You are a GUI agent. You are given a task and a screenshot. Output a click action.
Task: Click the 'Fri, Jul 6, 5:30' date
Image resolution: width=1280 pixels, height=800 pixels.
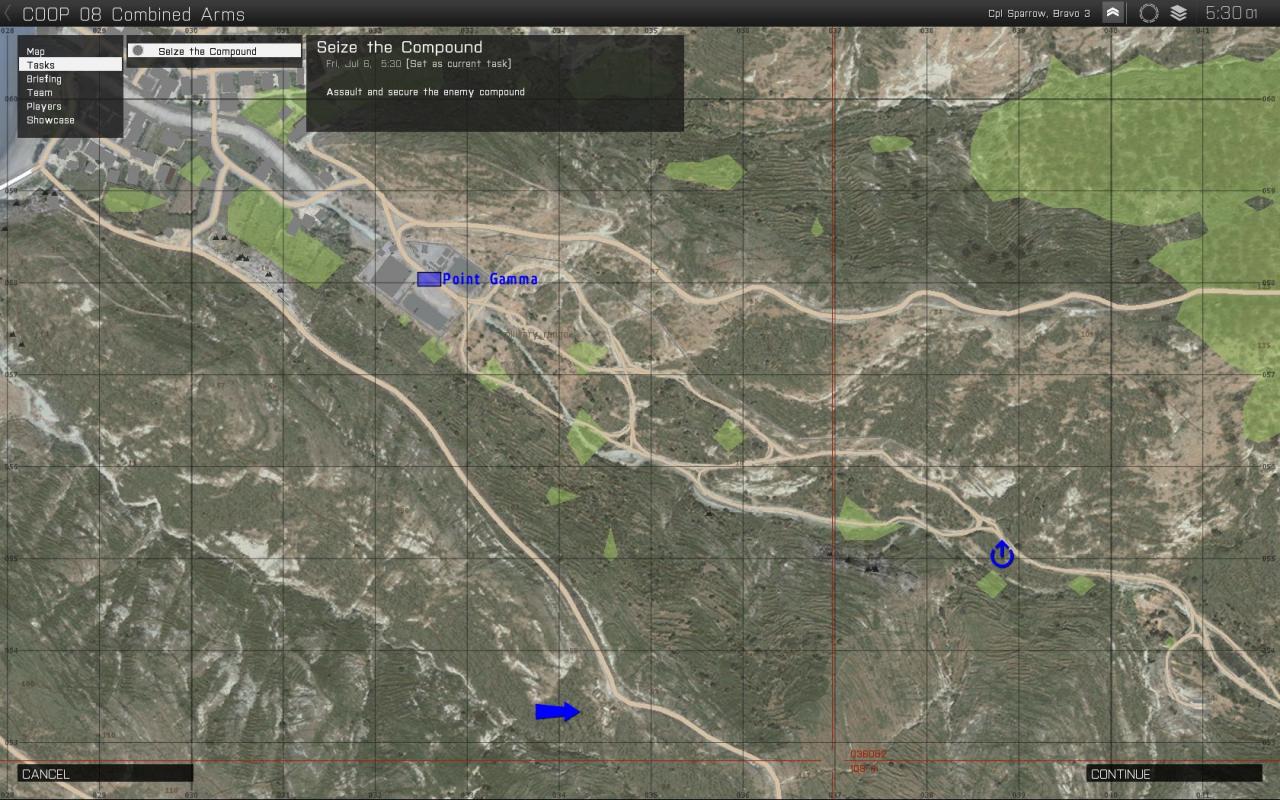point(363,64)
